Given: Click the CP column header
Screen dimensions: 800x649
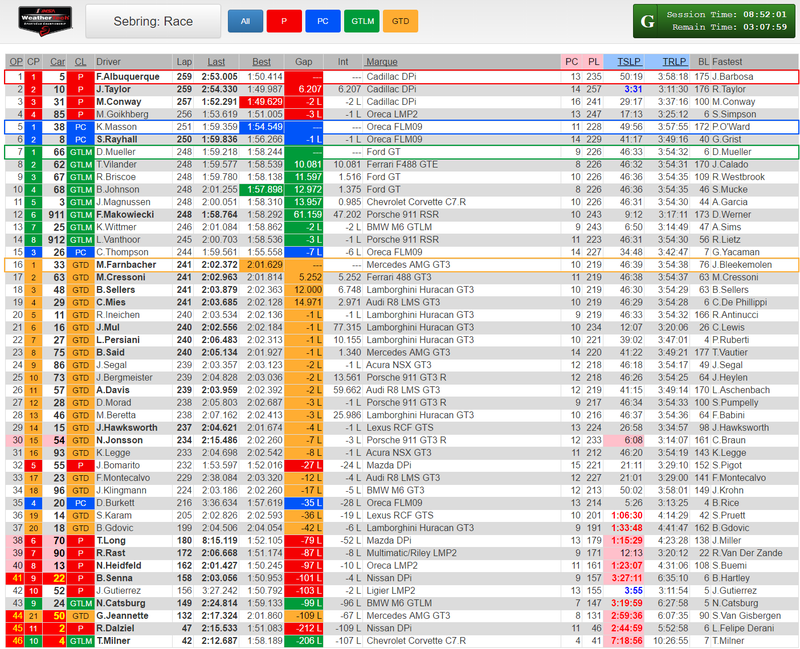Looking at the screenshot, I should [33, 62].
